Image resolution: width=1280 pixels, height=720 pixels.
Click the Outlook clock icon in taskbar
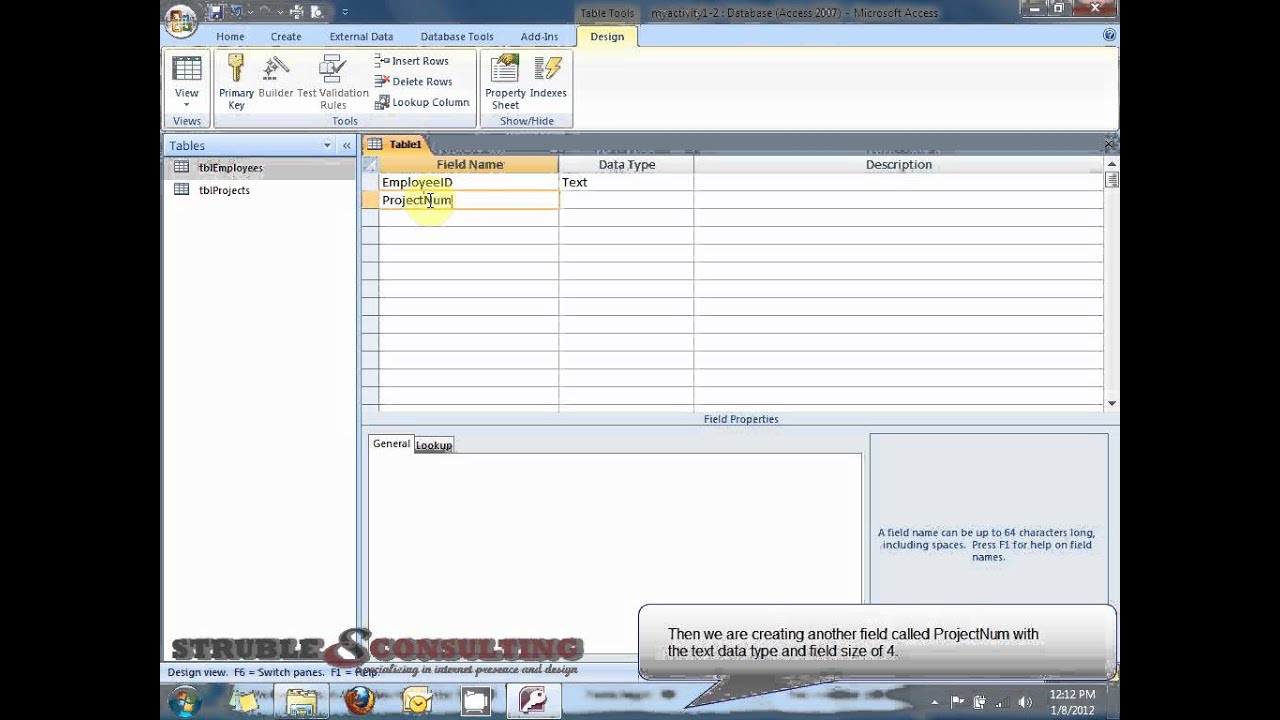418,701
